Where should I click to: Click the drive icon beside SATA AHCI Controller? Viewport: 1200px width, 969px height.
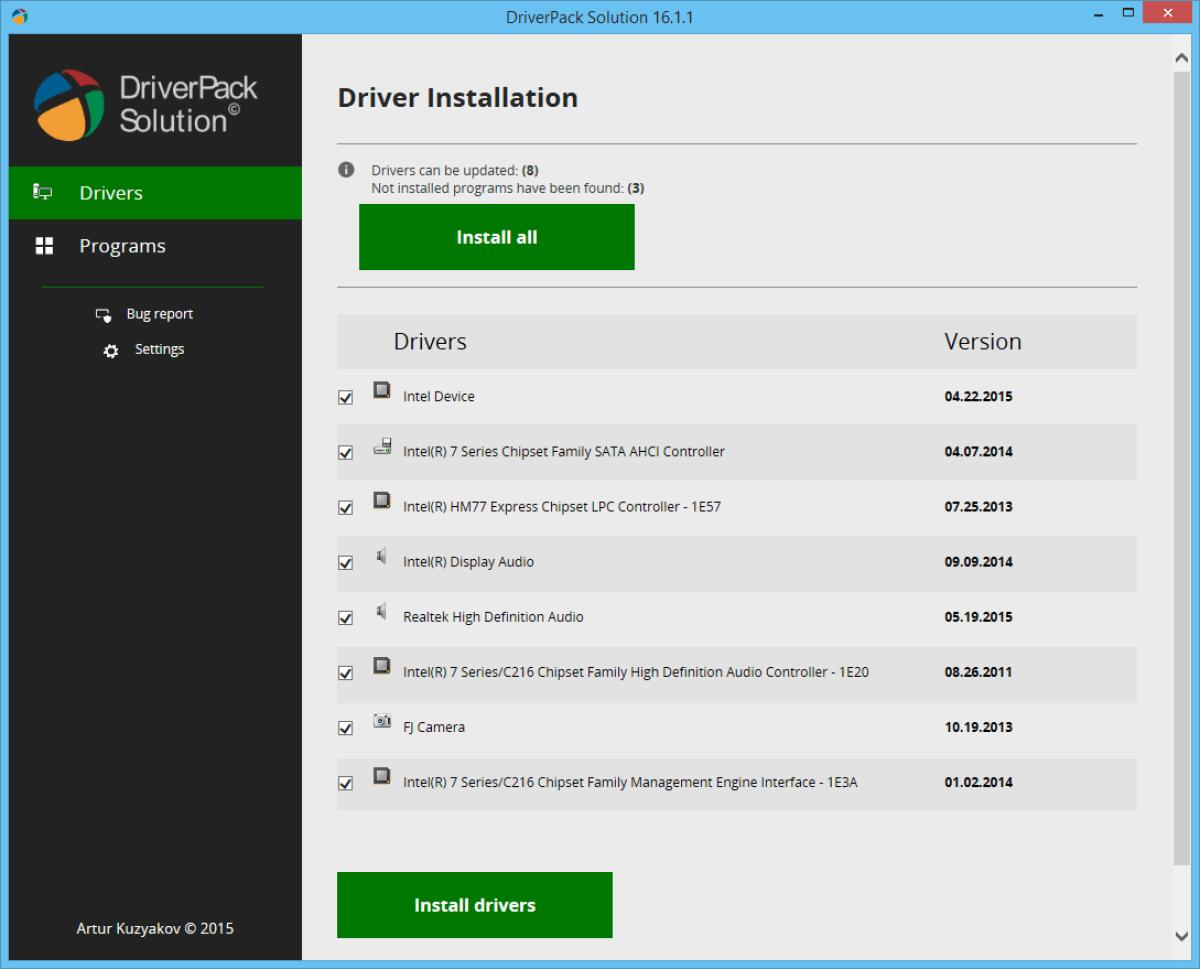coord(381,446)
